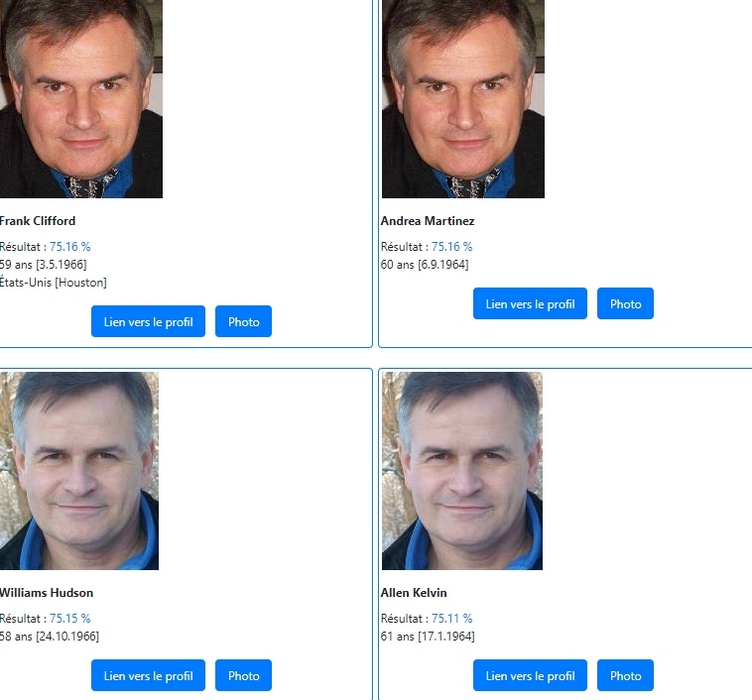The width and height of the screenshot is (752, 700).
Task: Click Frank Clifford's 75.16 % result value
Action: point(70,247)
